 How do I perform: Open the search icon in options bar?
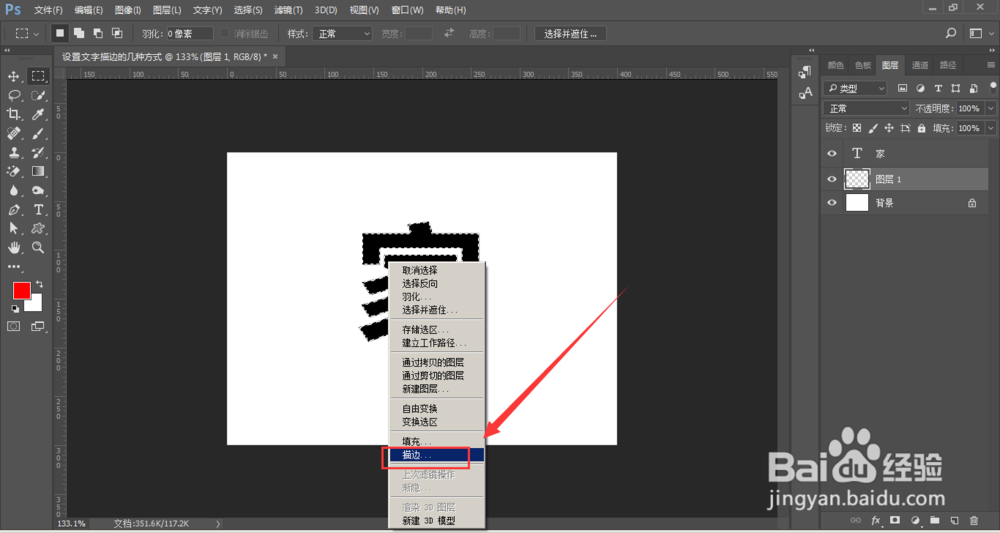coord(951,33)
